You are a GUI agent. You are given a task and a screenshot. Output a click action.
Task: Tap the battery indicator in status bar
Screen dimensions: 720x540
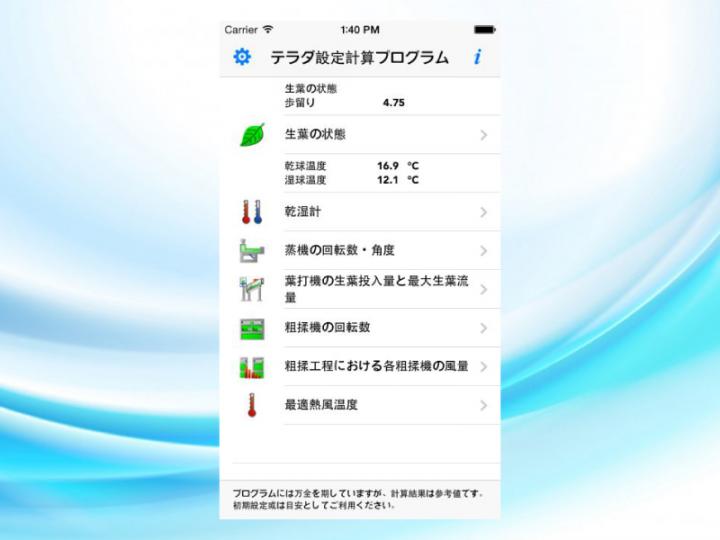pyautogui.click(x=484, y=30)
